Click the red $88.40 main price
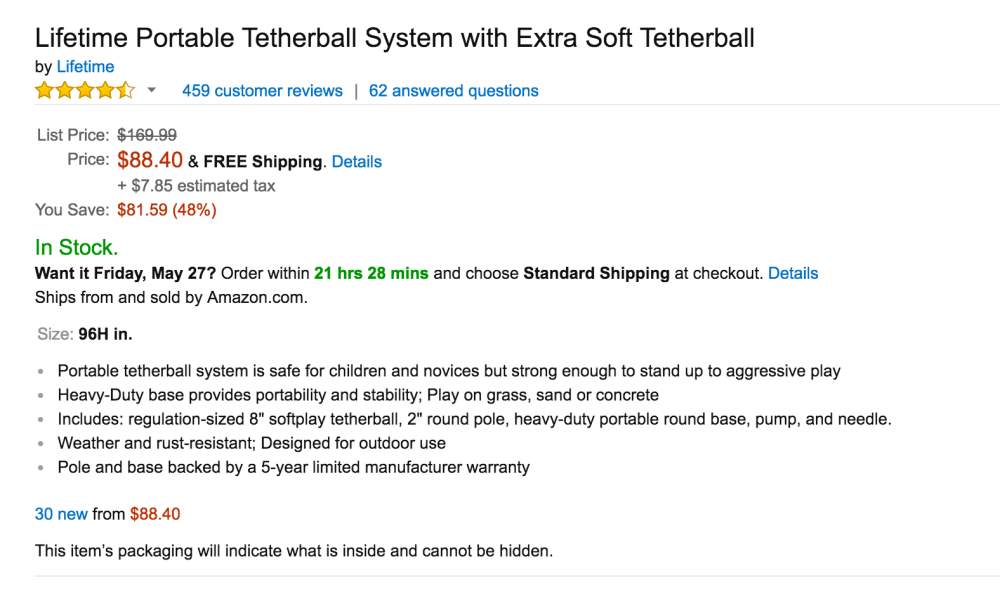The image size is (1000, 597). (150, 160)
